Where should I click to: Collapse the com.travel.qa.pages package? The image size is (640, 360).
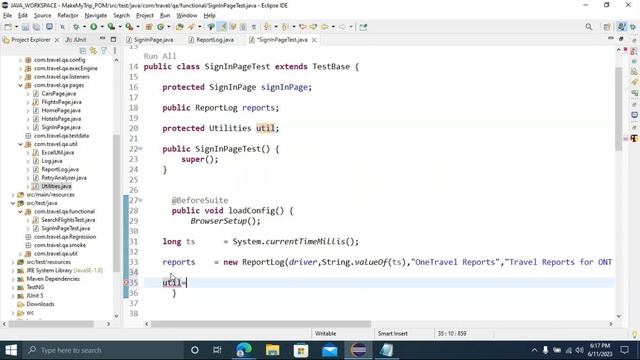(x=20, y=85)
